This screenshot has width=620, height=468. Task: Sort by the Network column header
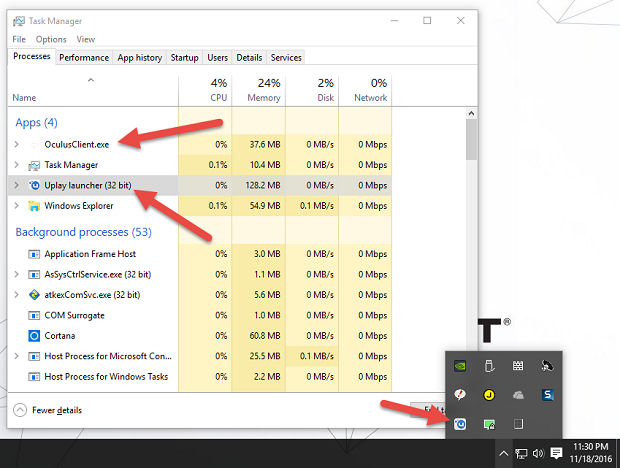pyautogui.click(x=365, y=91)
